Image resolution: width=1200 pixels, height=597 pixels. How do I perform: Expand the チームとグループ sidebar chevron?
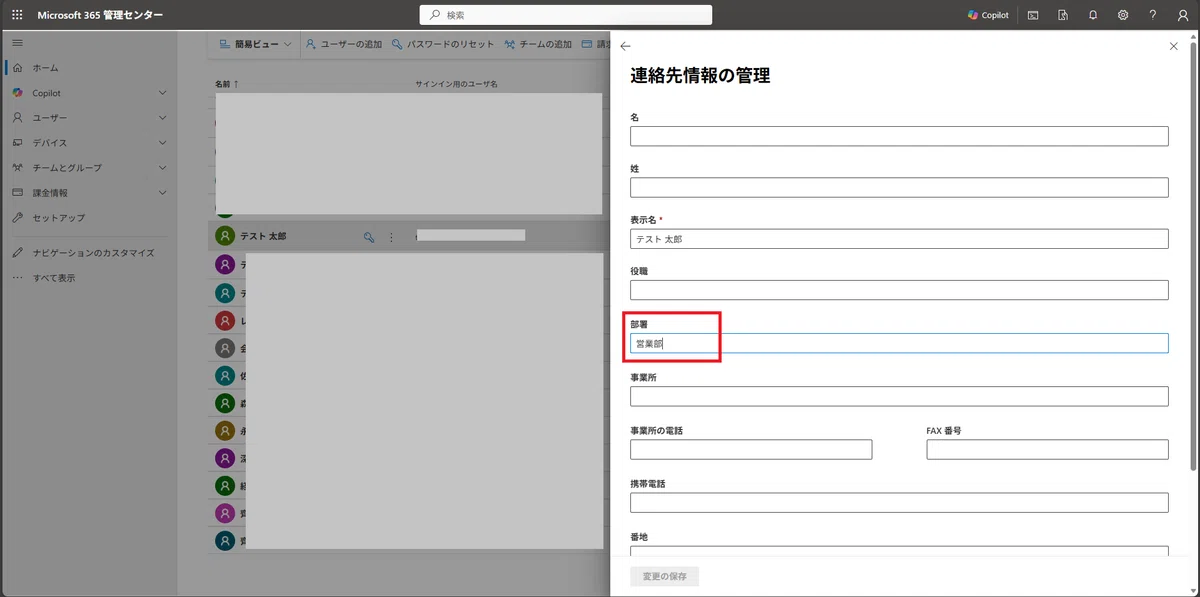tap(162, 168)
